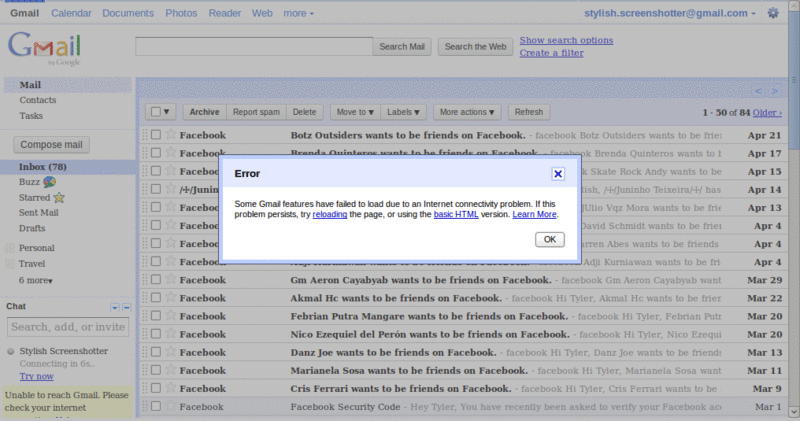Star the Cris Ferrari email

tap(171, 388)
